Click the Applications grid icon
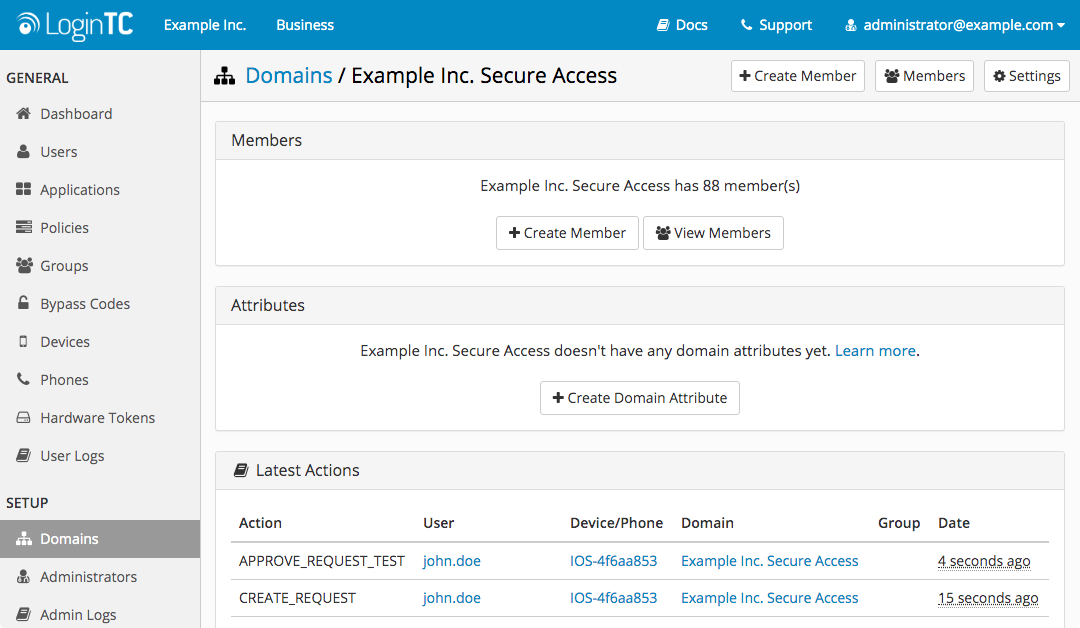Viewport: 1080px width, 628px height. [x=23, y=189]
